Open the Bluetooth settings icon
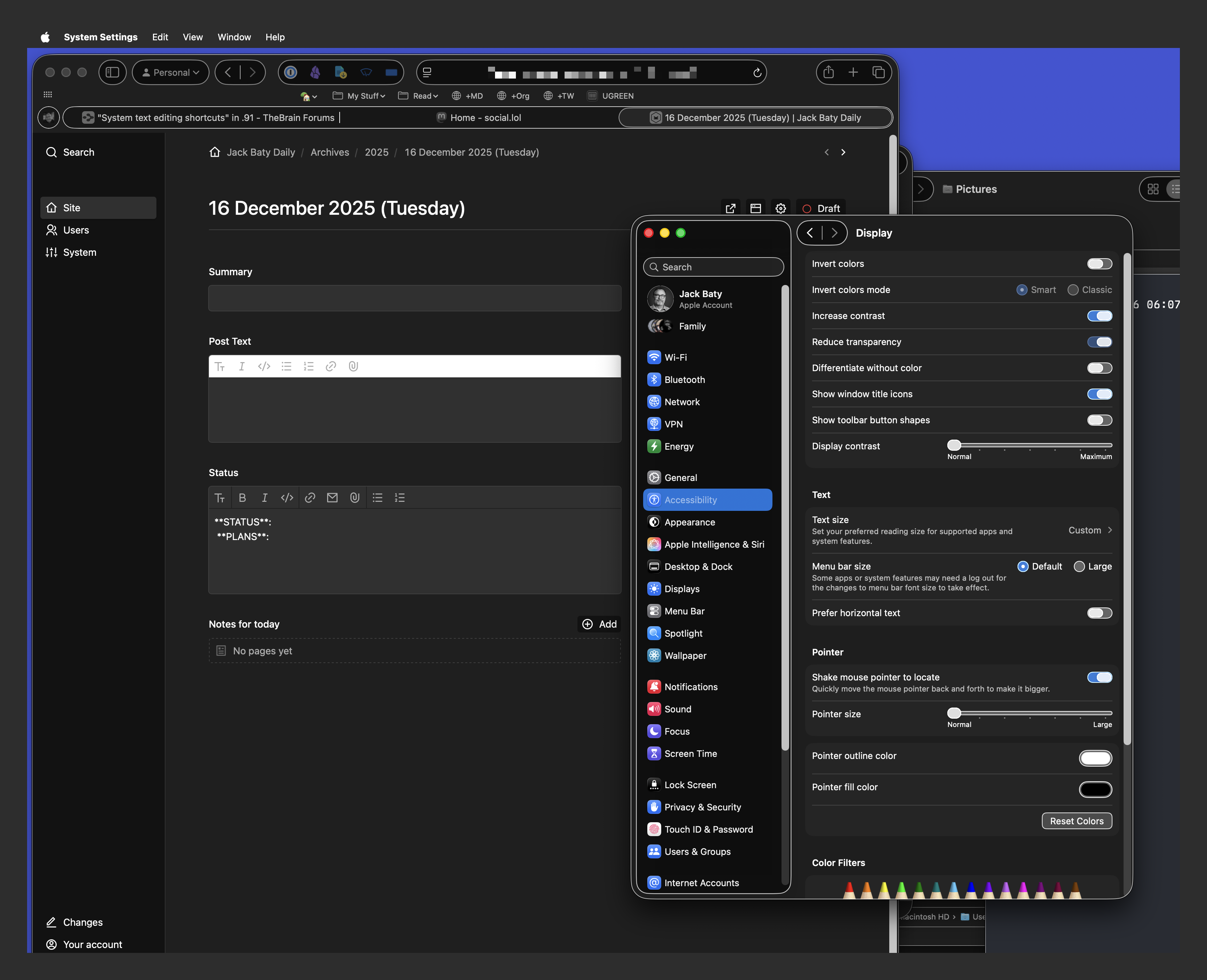This screenshot has width=1207, height=980. [x=654, y=379]
